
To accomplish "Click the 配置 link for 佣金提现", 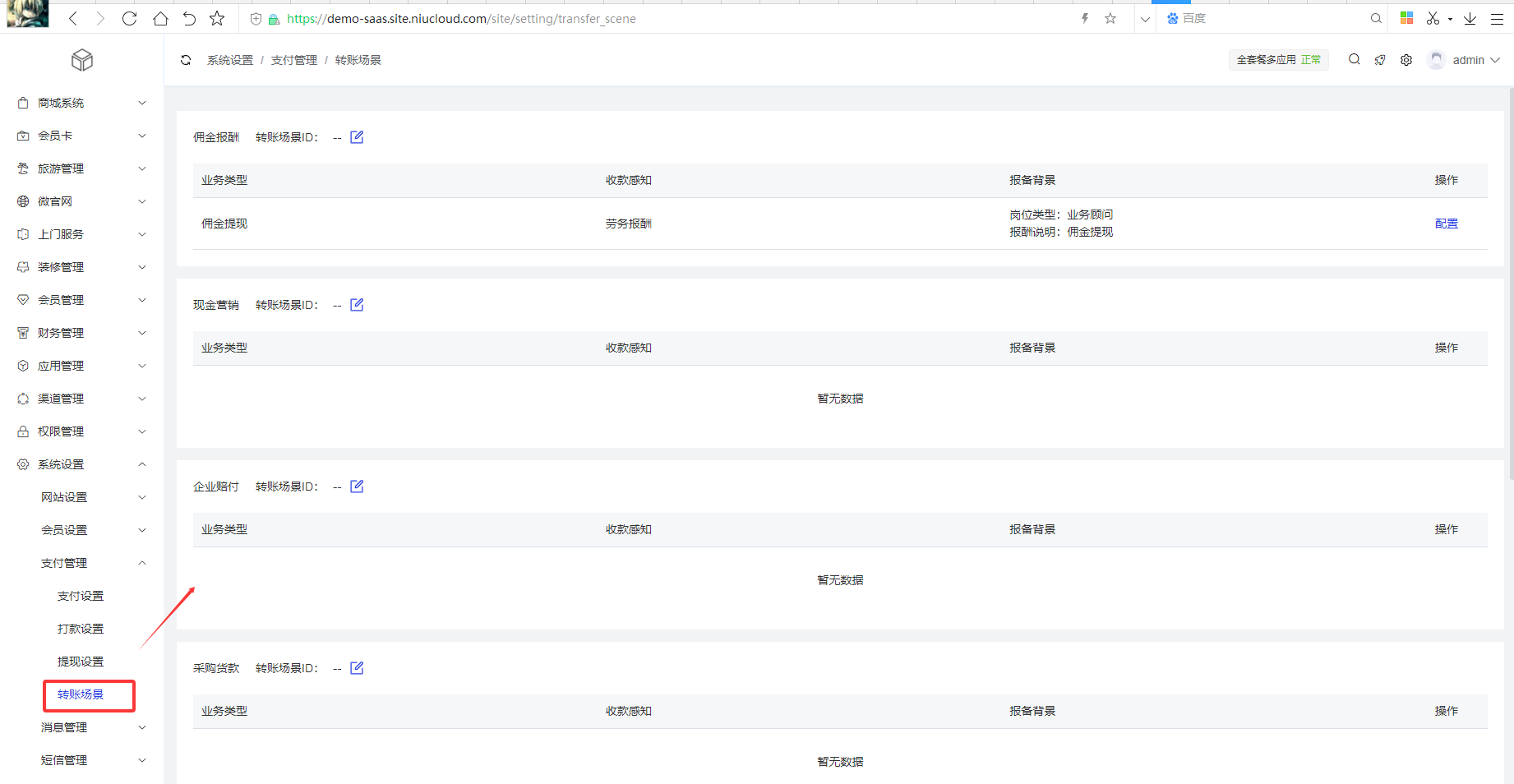I will click(x=1446, y=224).
